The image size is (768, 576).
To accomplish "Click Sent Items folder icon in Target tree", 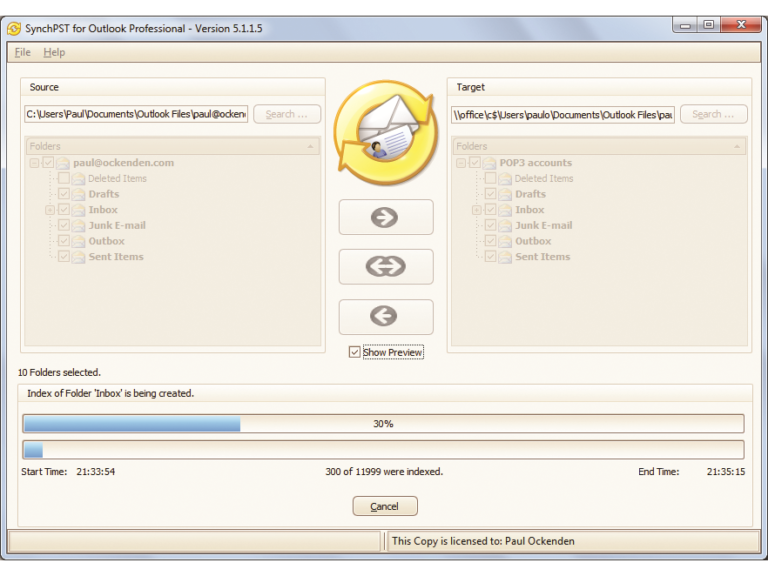I will click(505, 257).
